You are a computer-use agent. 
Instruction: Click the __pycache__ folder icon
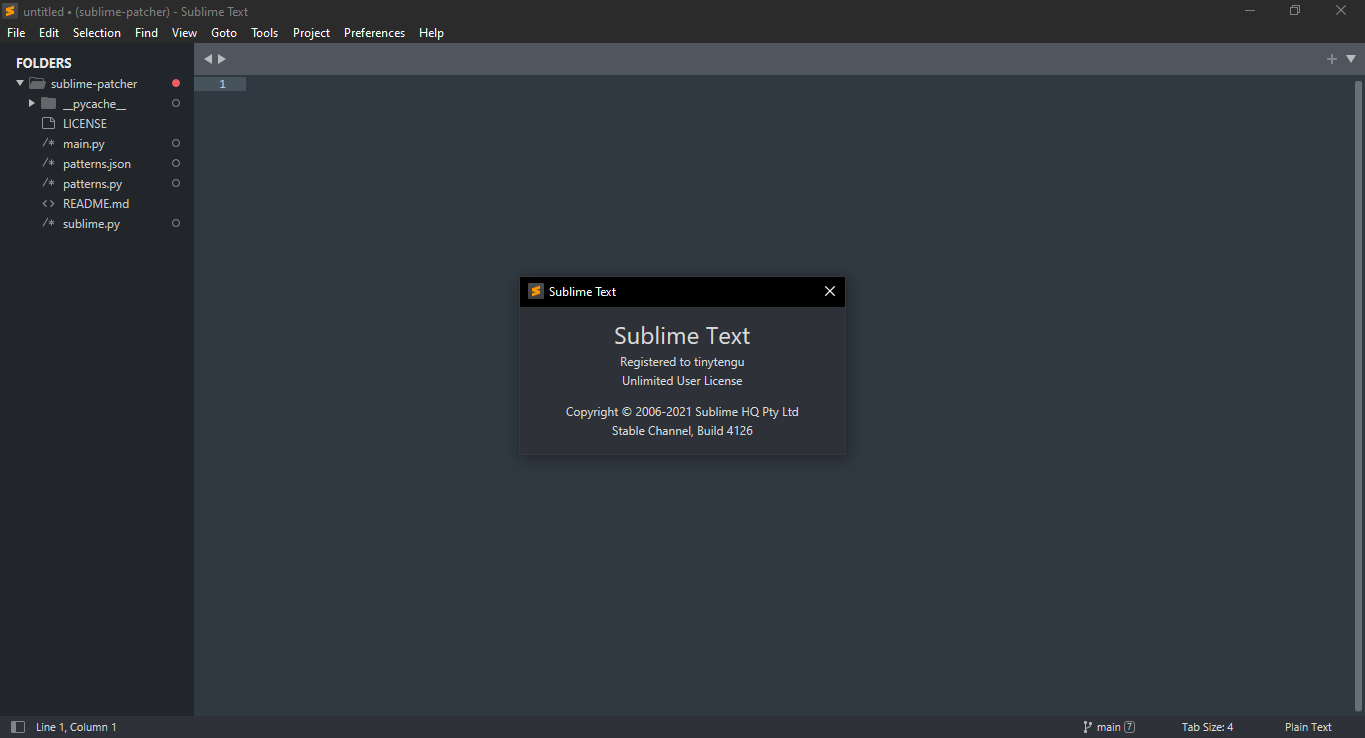[49, 104]
